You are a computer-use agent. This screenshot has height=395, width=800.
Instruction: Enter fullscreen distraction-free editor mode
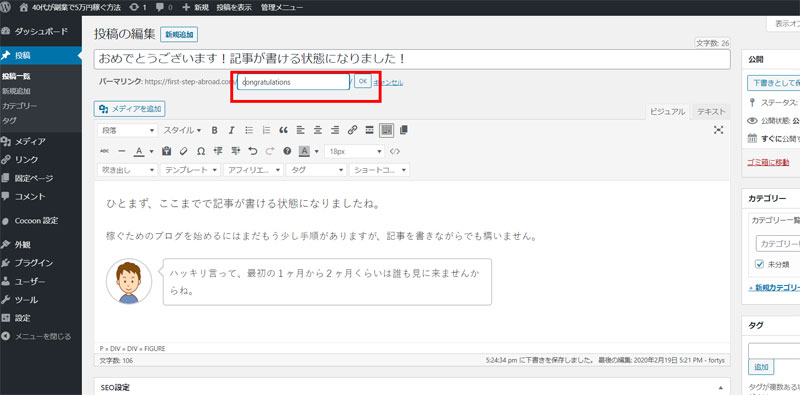719,130
